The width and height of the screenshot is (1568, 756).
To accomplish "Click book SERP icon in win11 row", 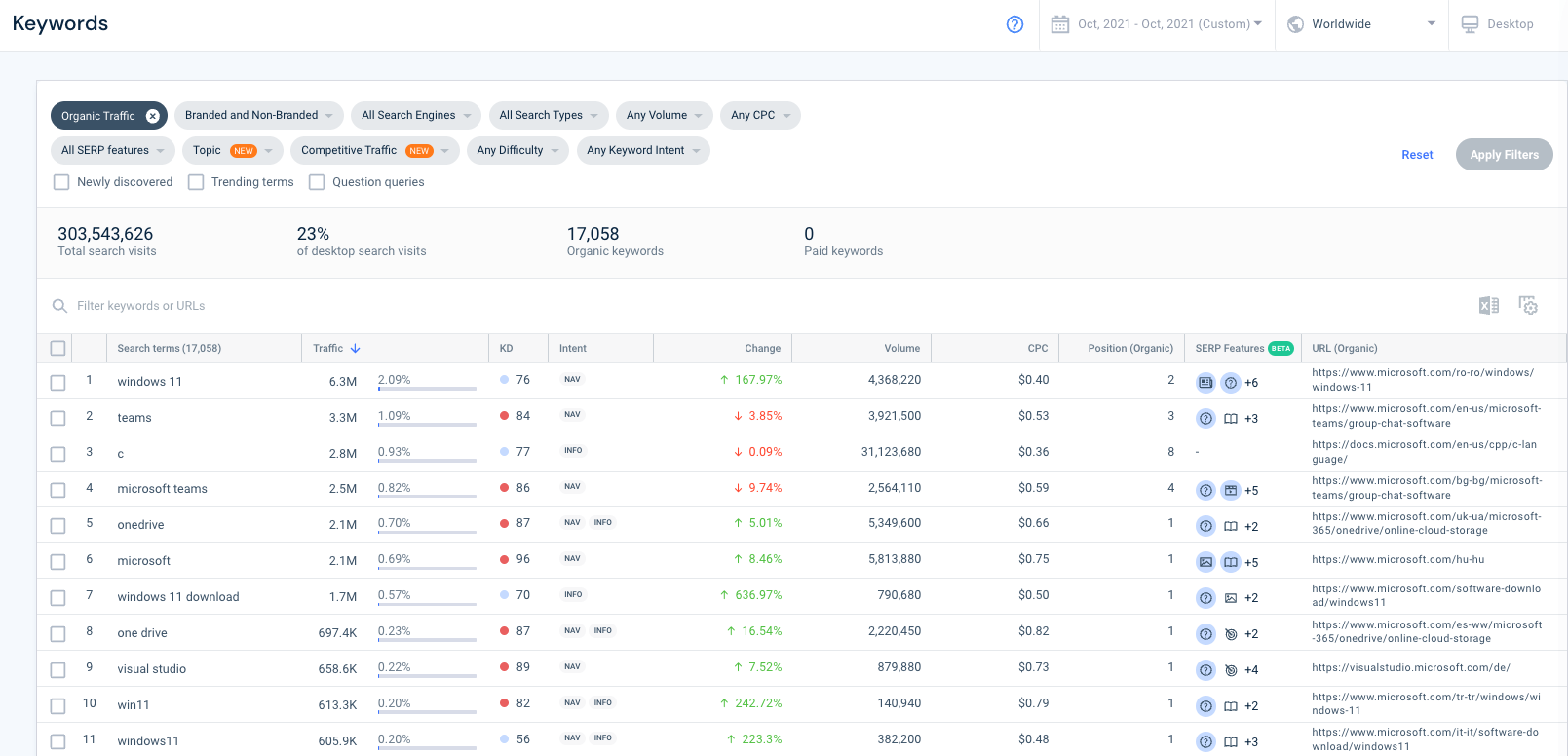I will (x=1231, y=706).
